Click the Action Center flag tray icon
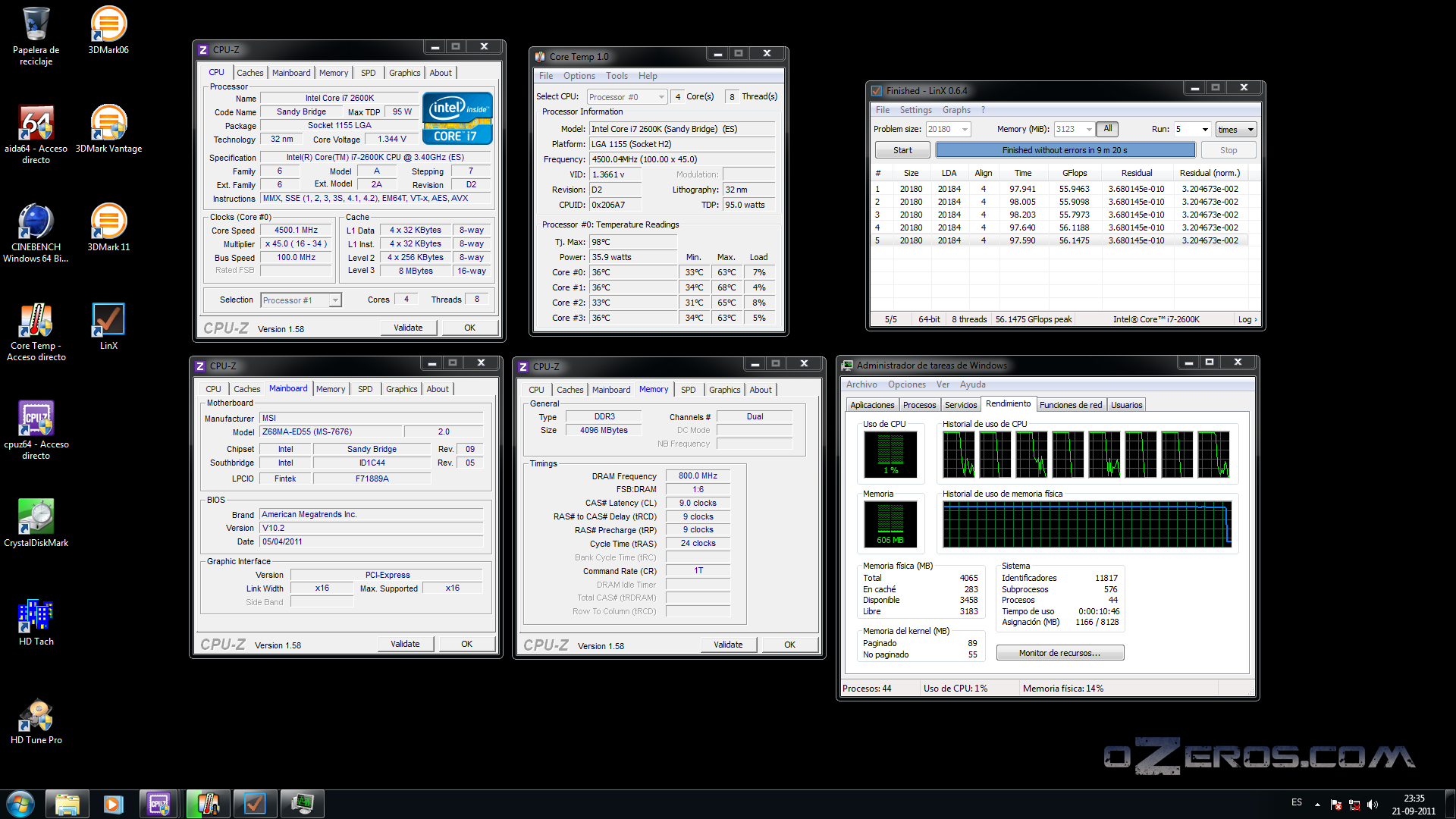This screenshot has height=819, width=1456. [x=1336, y=805]
